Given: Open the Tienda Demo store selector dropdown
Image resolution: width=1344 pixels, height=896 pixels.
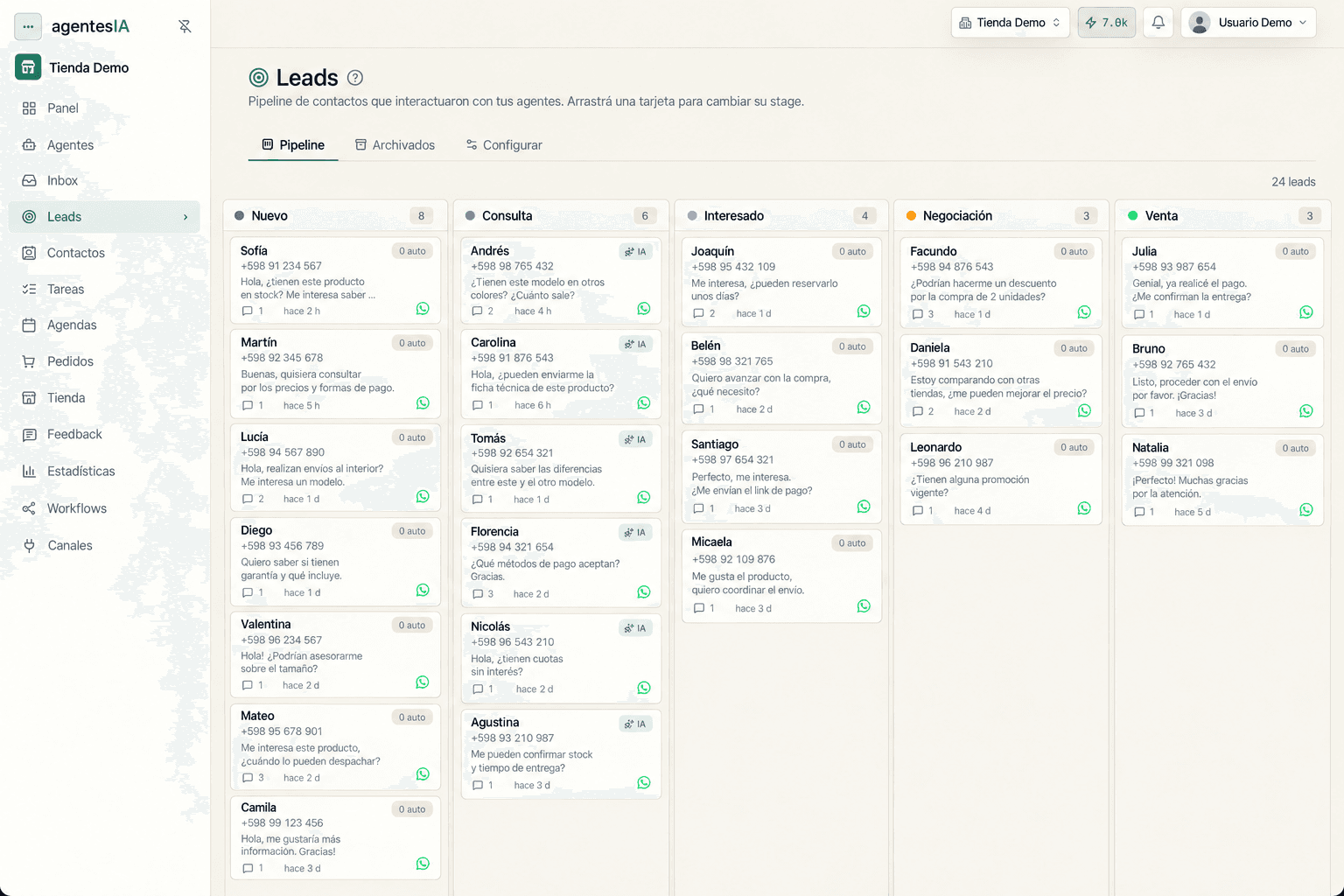Looking at the screenshot, I should (1010, 23).
